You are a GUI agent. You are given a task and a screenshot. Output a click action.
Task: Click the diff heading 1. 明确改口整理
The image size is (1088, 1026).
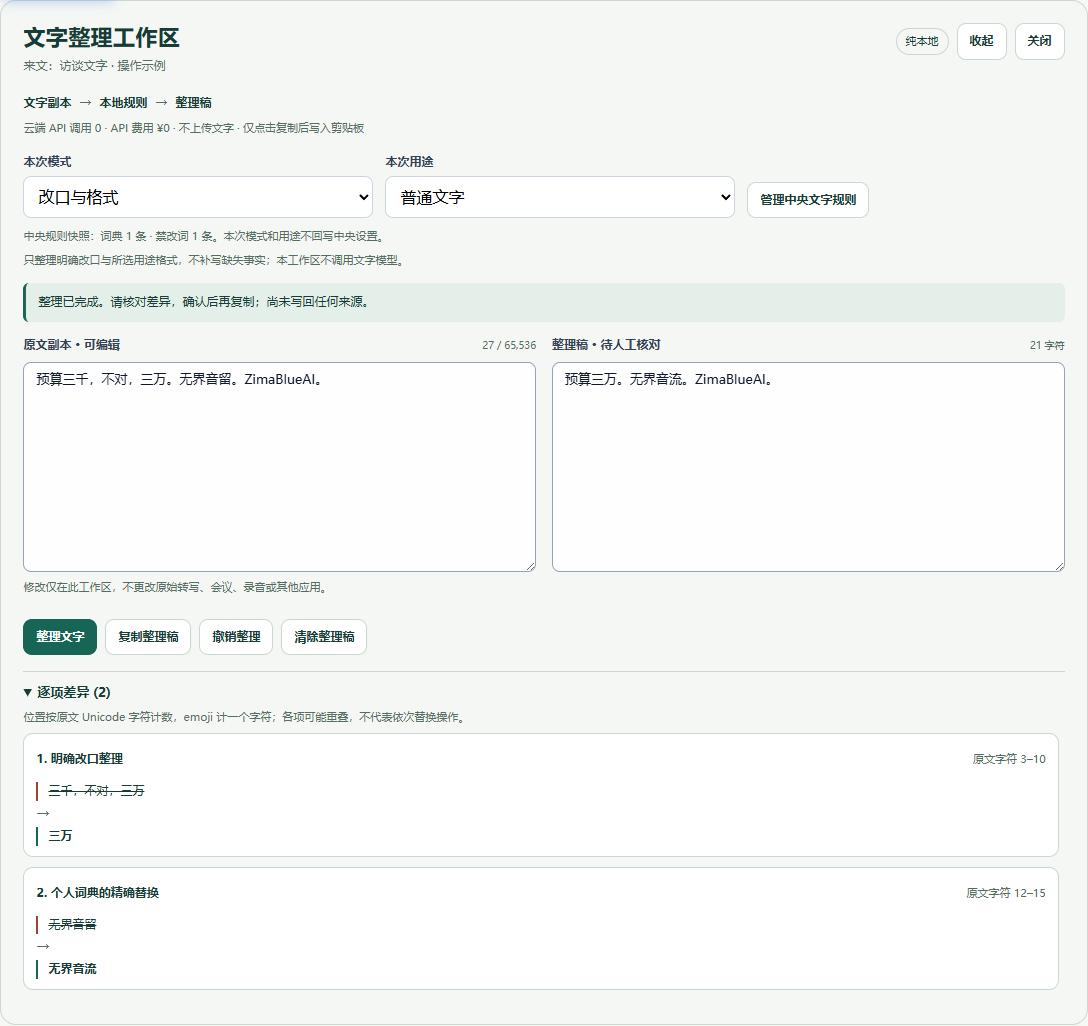(80, 759)
